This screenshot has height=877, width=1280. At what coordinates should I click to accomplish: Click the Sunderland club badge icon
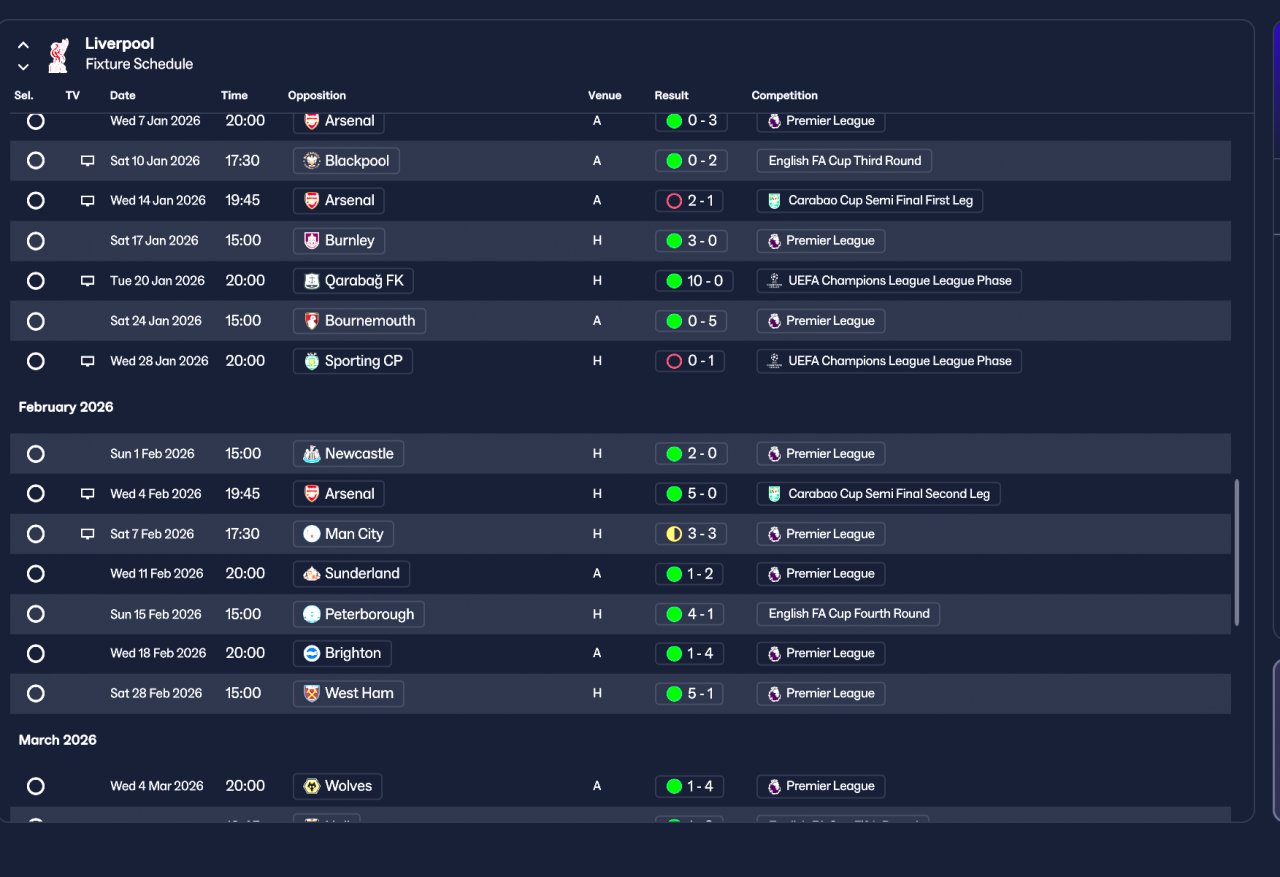pyautogui.click(x=312, y=574)
